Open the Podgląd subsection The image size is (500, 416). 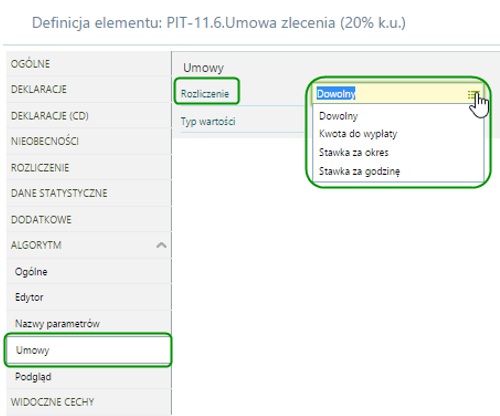89,377
